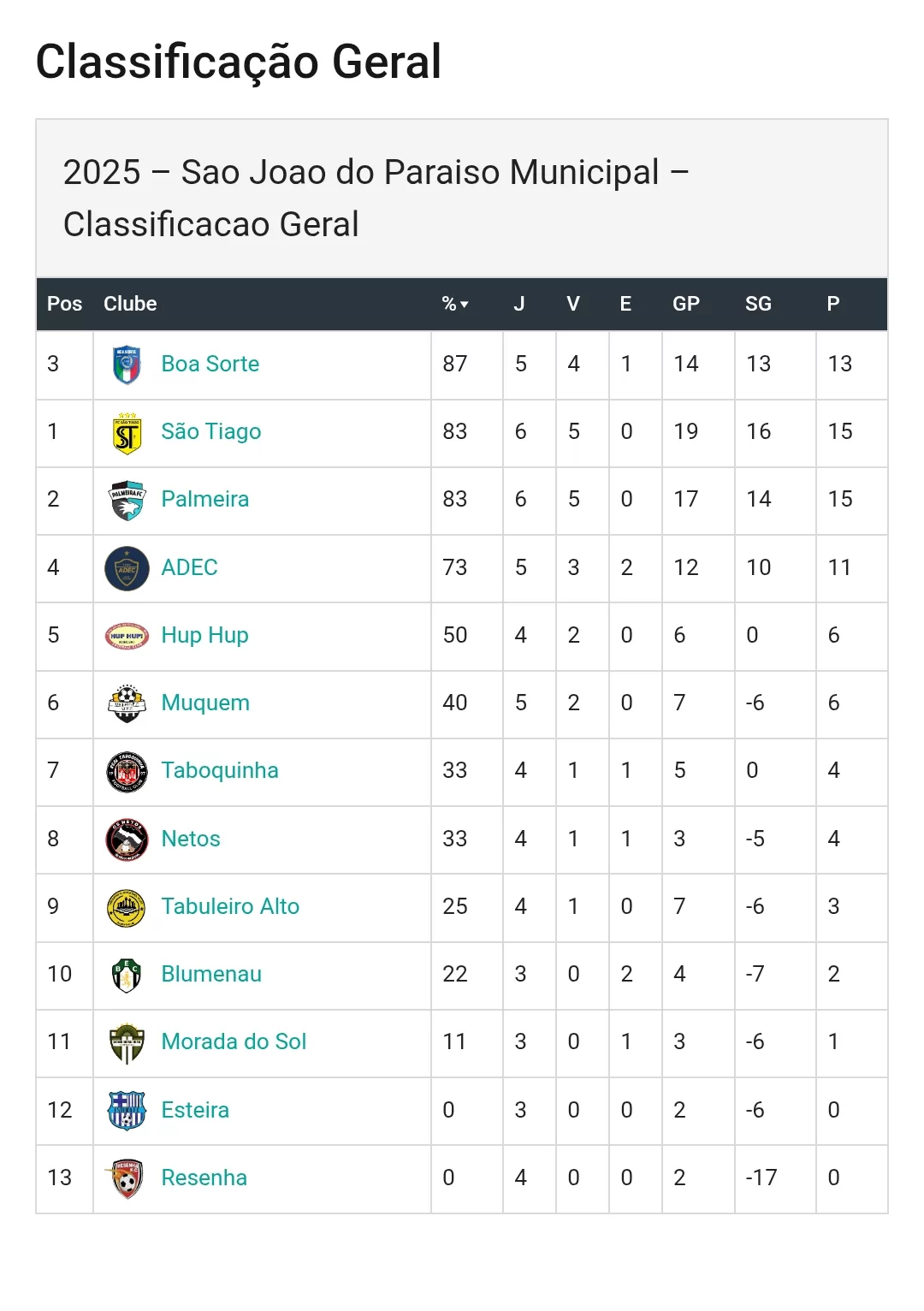
Task: Click the Esteira striped crest
Action: pos(127,1110)
